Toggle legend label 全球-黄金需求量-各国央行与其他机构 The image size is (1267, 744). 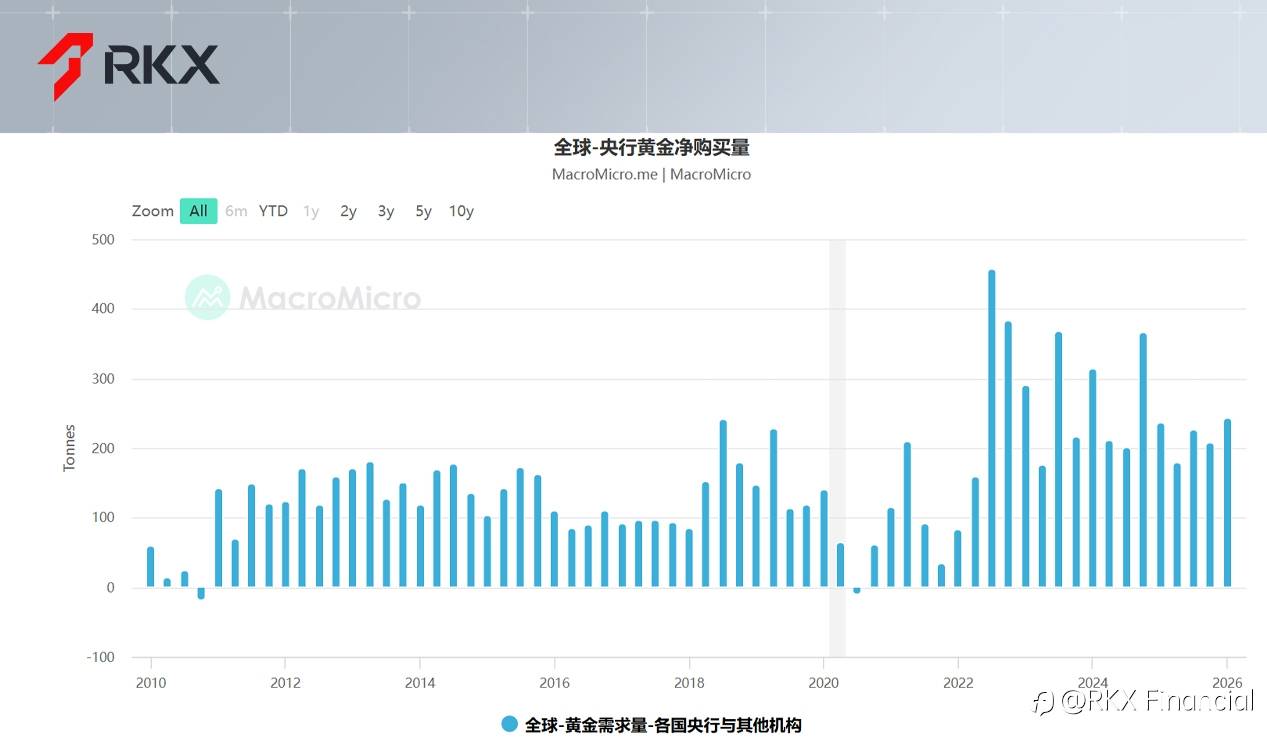(663, 725)
